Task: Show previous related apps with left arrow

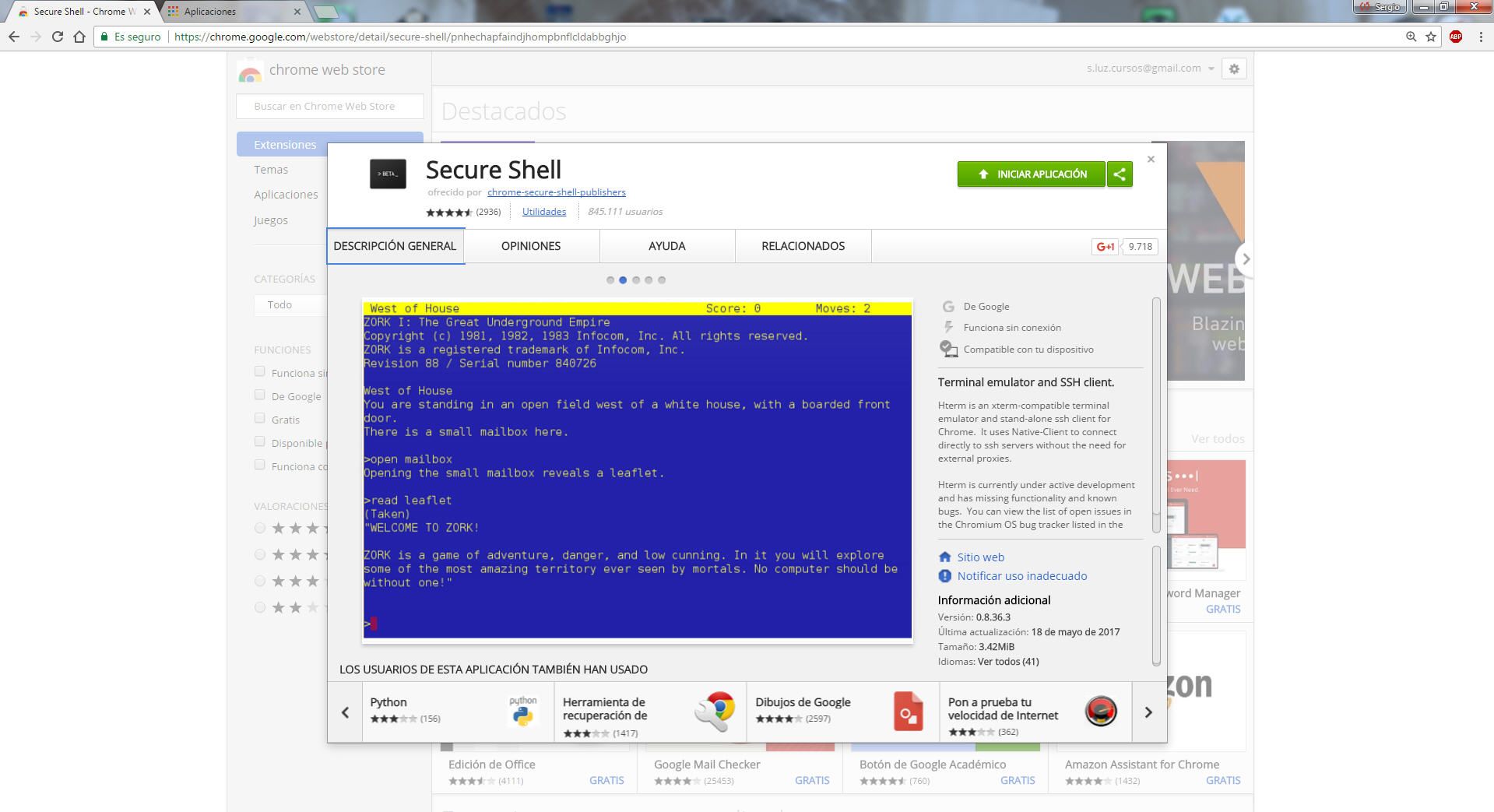Action: (345, 712)
